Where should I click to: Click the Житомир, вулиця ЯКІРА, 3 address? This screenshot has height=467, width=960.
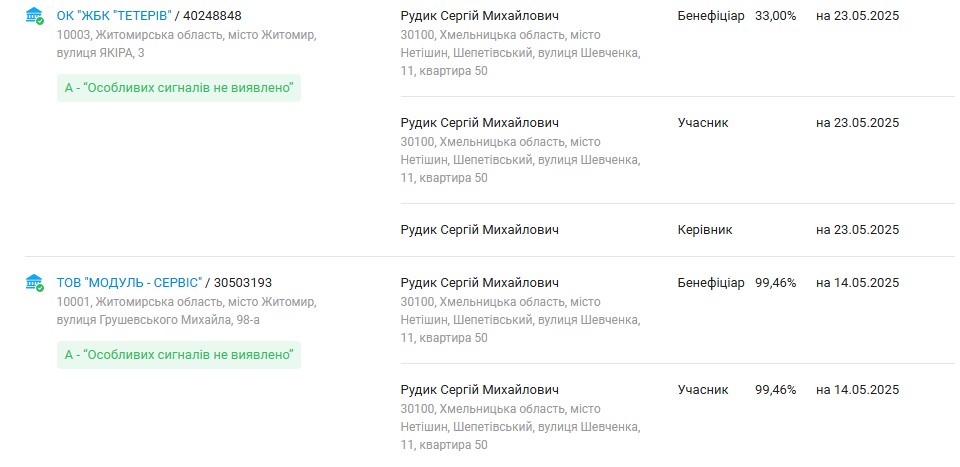pos(187,43)
